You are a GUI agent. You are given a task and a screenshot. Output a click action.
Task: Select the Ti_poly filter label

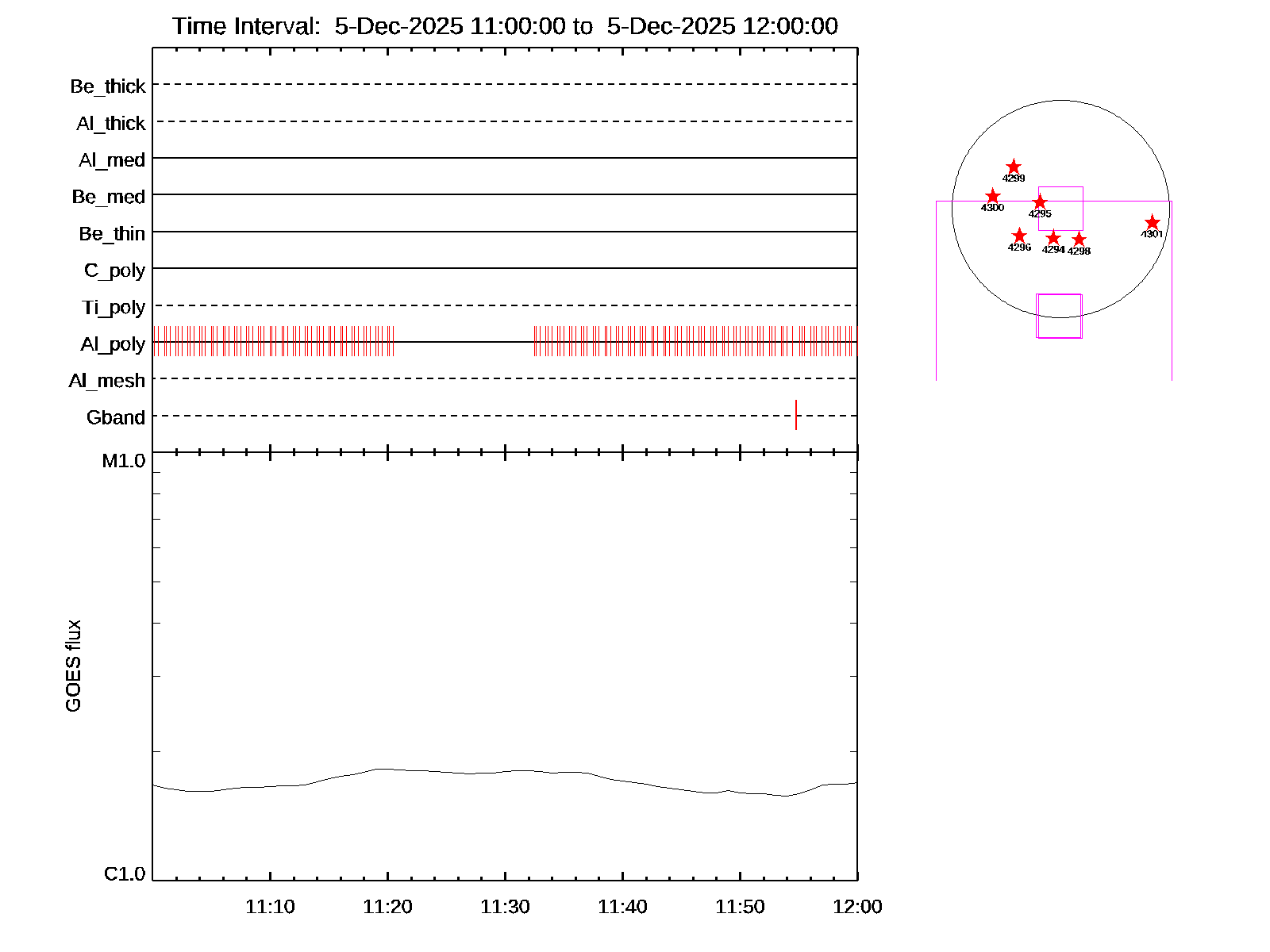click(x=114, y=307)
